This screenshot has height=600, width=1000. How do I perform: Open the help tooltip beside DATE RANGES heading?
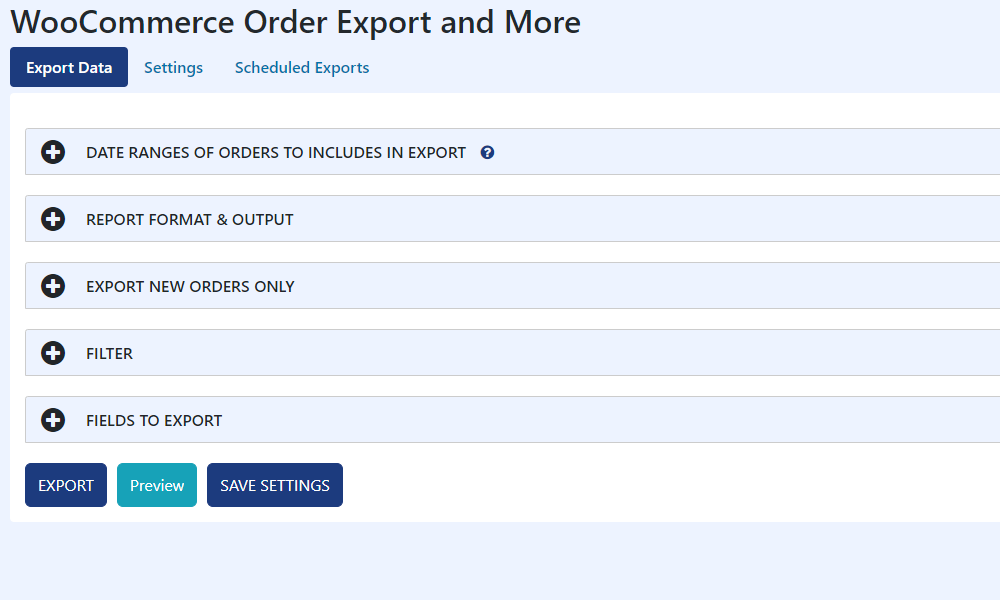487,152
